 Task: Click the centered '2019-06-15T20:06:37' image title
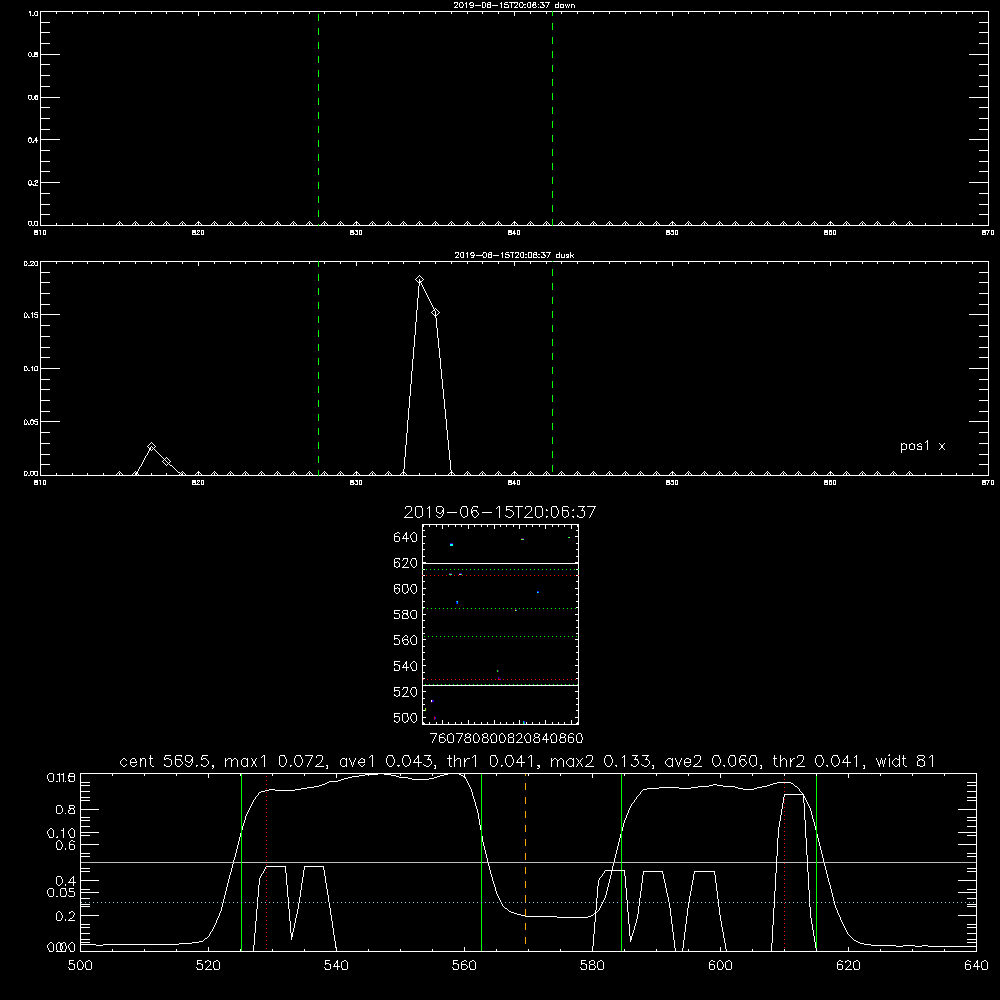(499, 512)
